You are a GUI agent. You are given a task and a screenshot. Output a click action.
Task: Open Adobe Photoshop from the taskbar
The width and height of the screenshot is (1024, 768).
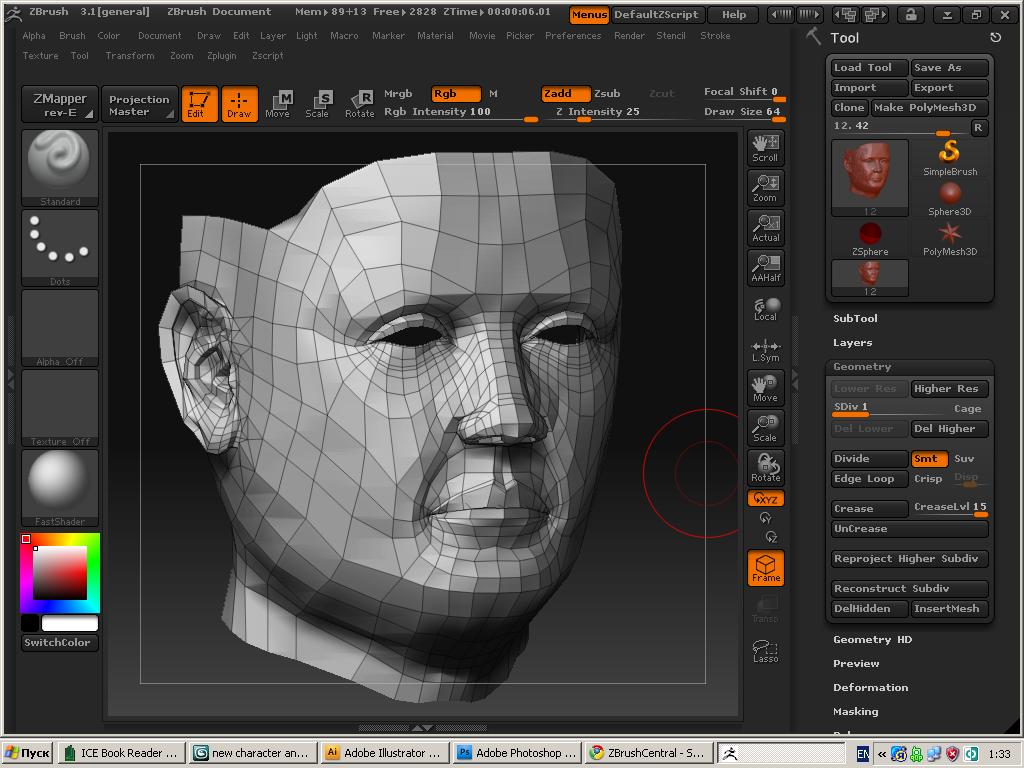click(x=517, y=753)
